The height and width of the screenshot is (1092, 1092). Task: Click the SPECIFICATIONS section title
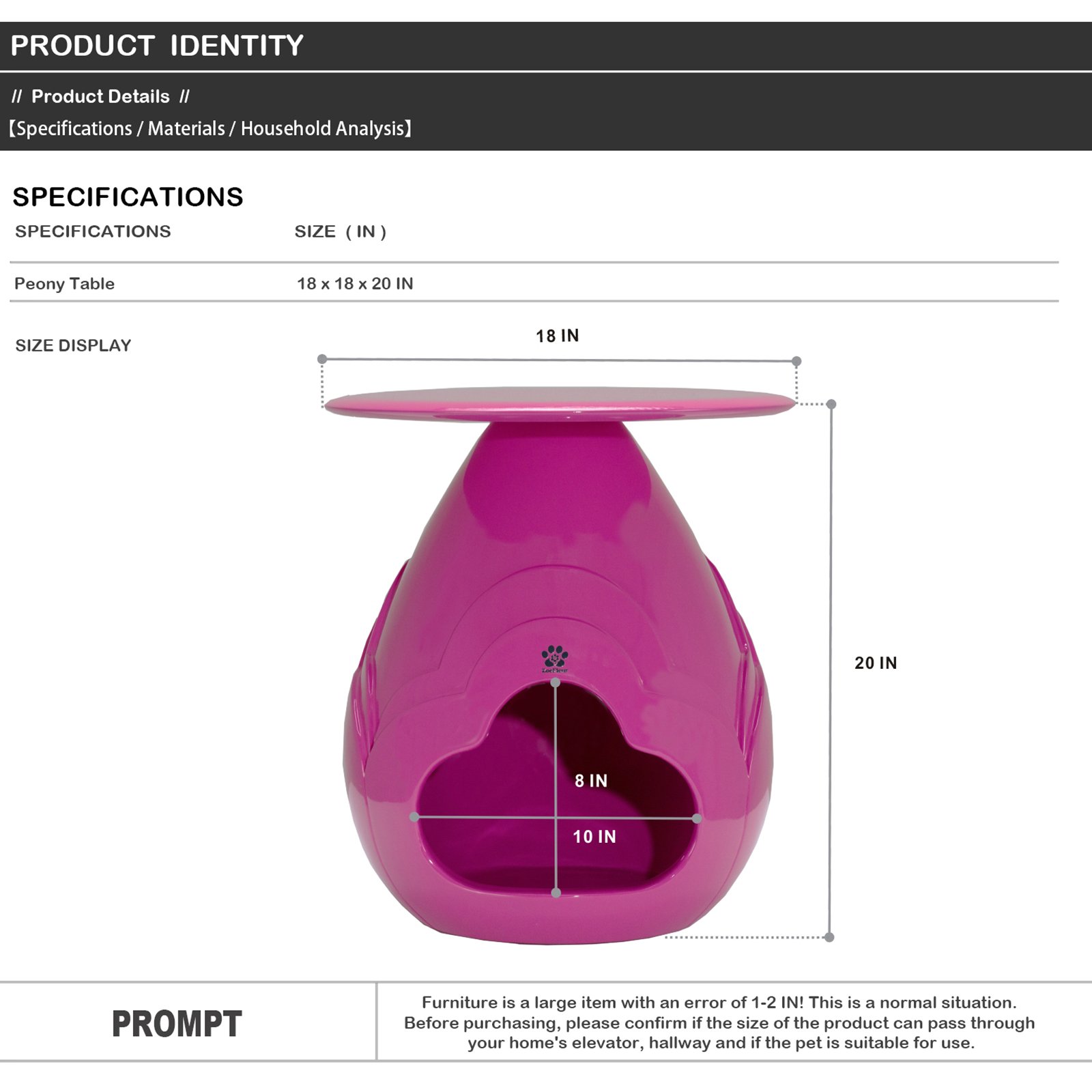click(x=128, y=197)
